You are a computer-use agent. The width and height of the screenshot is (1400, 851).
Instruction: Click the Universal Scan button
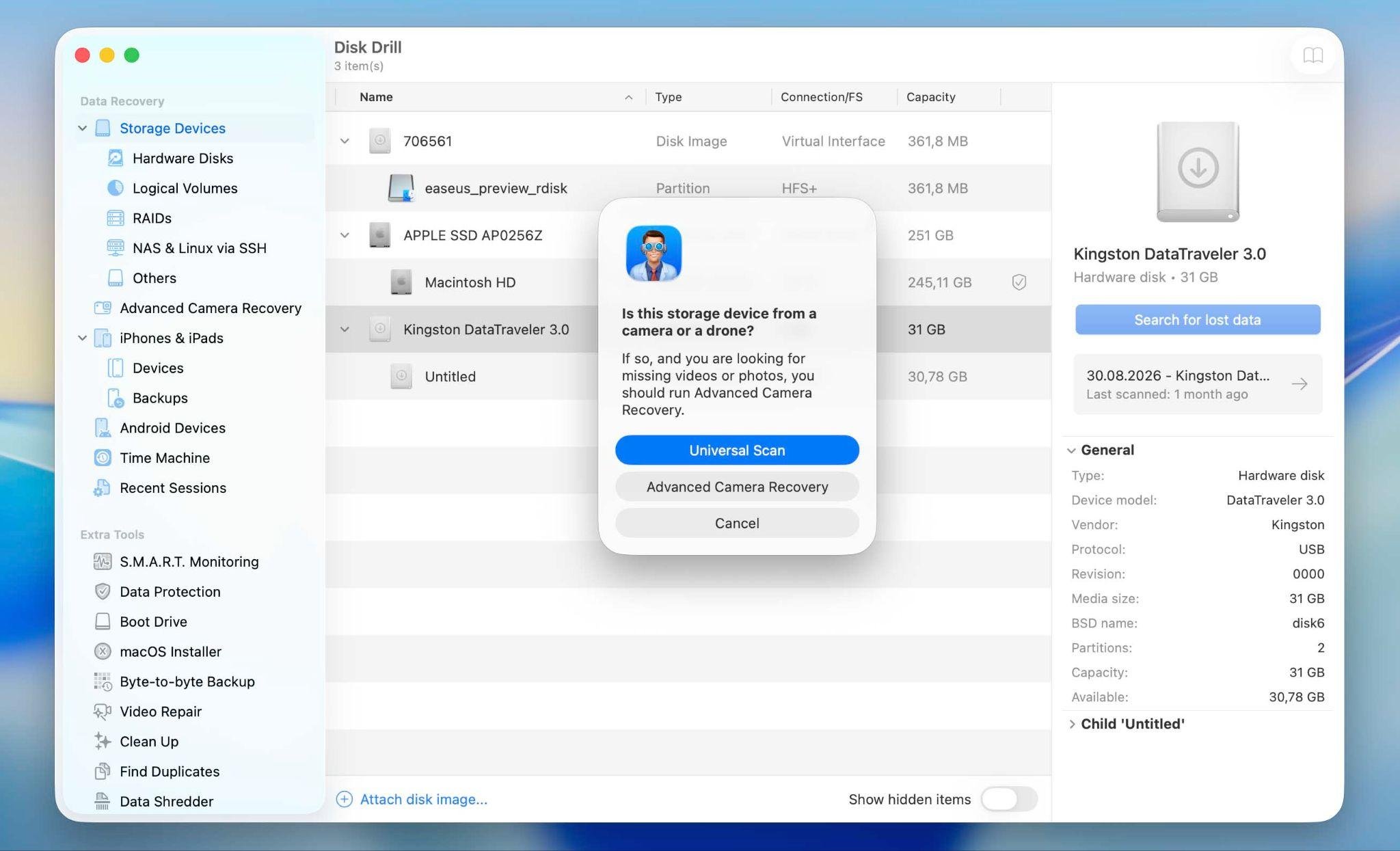(x=737, y=450)
